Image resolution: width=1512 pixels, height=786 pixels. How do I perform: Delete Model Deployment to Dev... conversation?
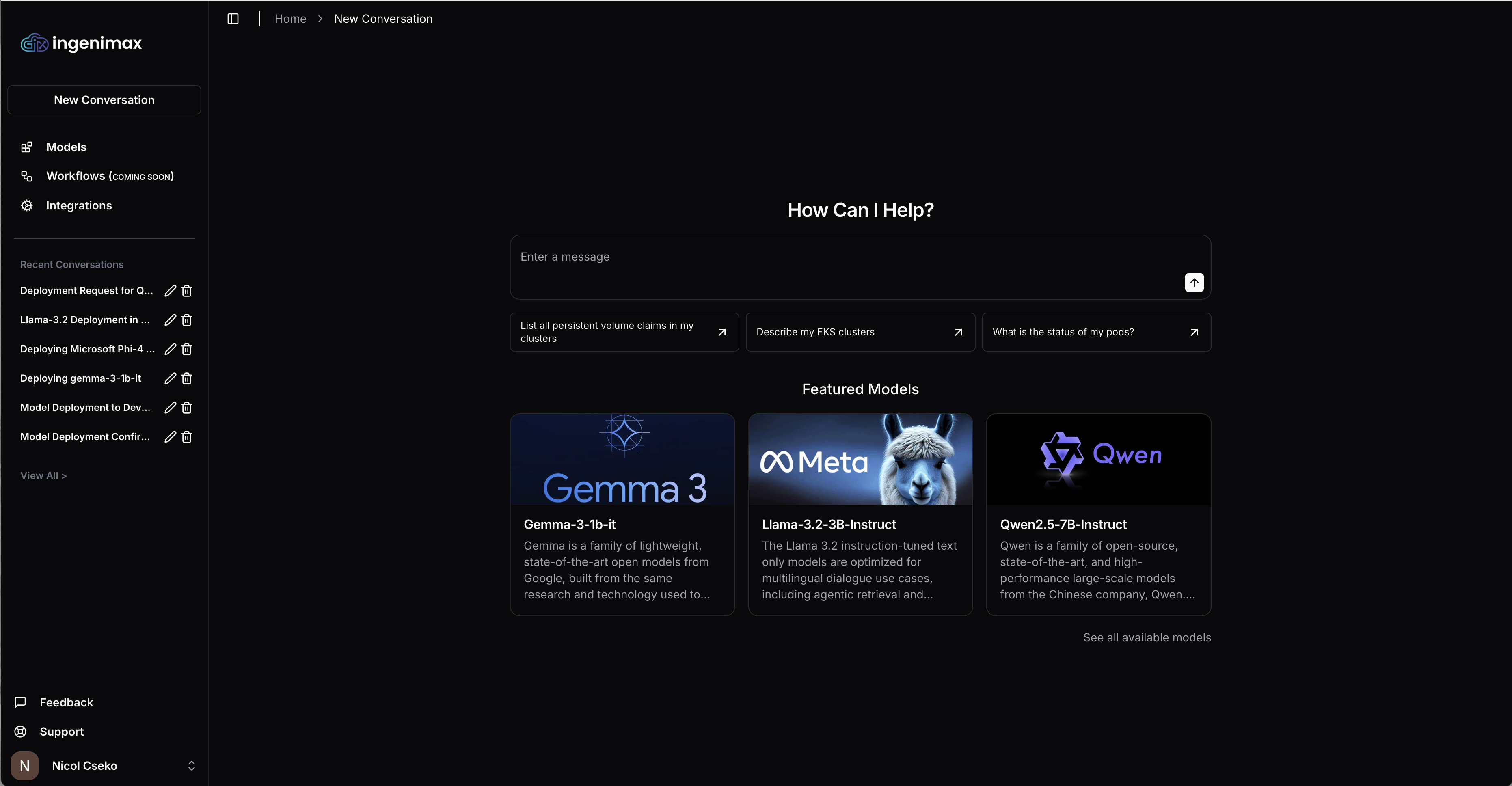pos(187,407)
